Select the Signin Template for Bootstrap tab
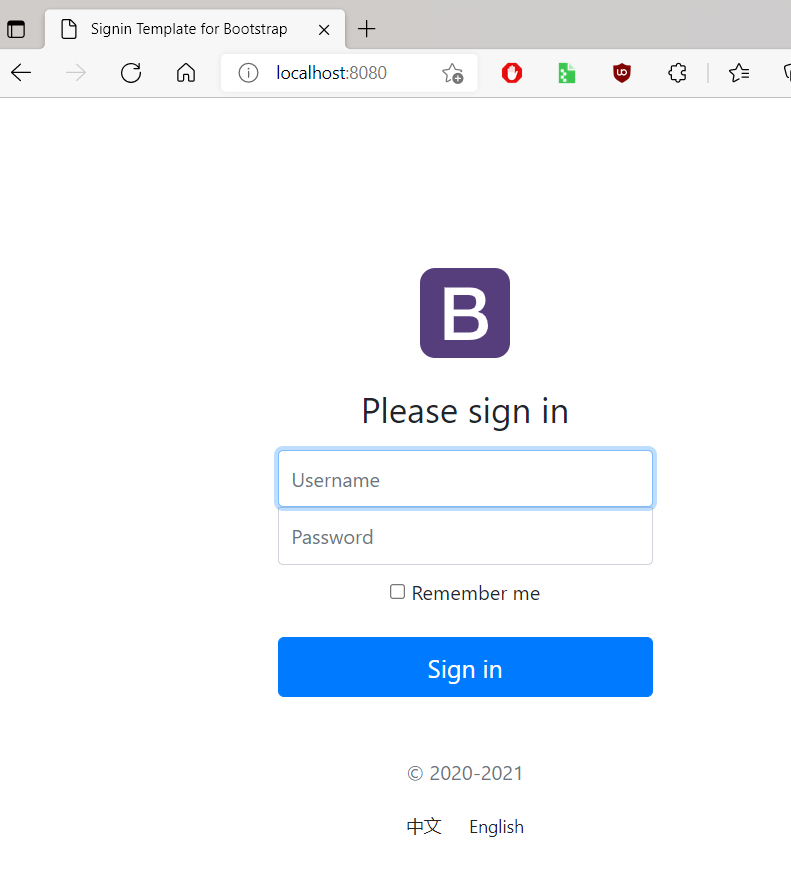The width and height of the screenshot is (791, 885). (x=188, y=29)
